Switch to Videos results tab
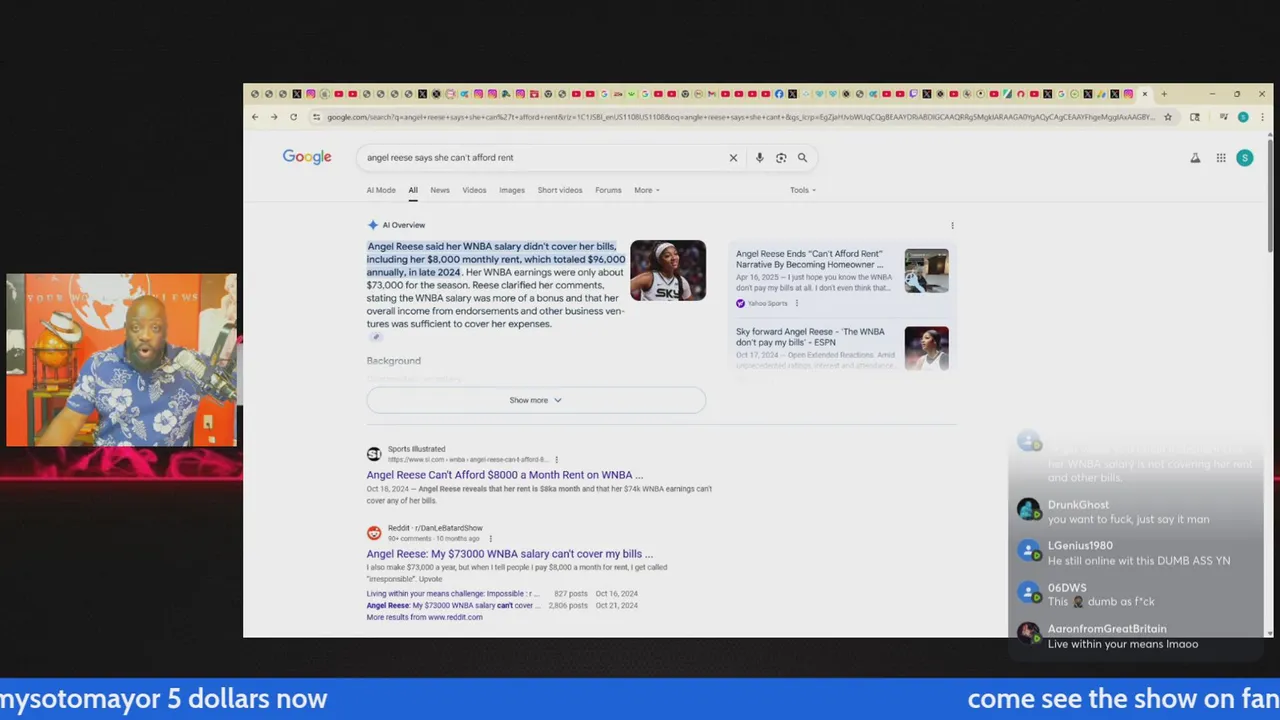The height and width of the screenshot is (720, 1280). pyautogui.click(x=474, y=190)
